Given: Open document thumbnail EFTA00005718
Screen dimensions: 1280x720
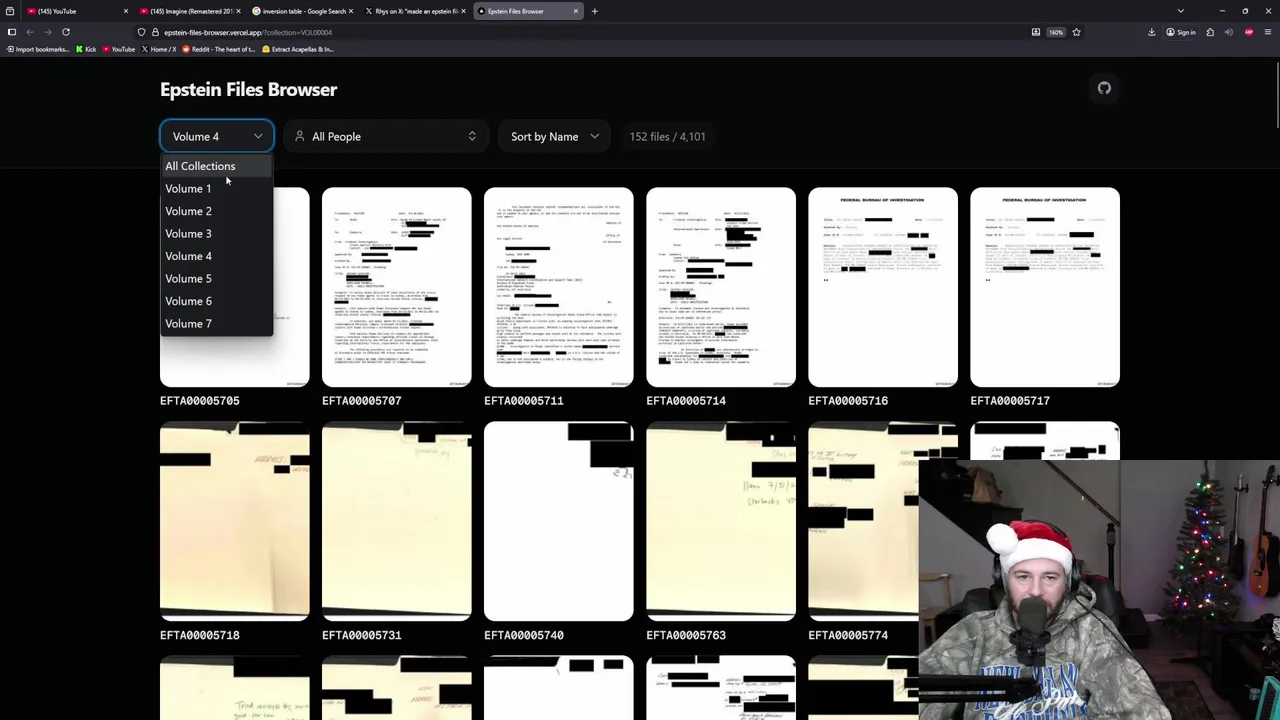Looking at the screenshot, I should 235,521.
